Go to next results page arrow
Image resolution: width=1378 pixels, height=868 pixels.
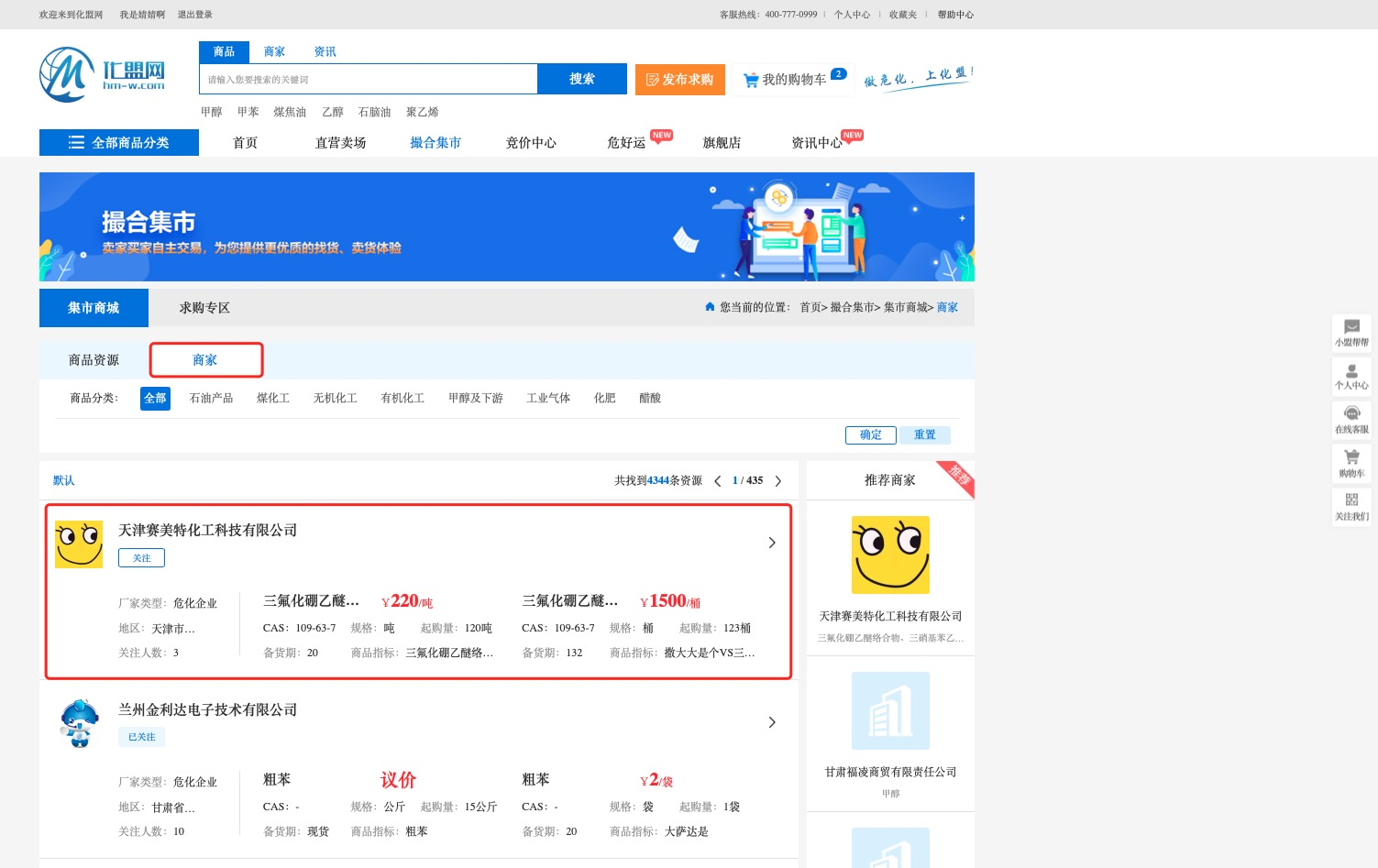pyautogui.click(x=778, y=481)
